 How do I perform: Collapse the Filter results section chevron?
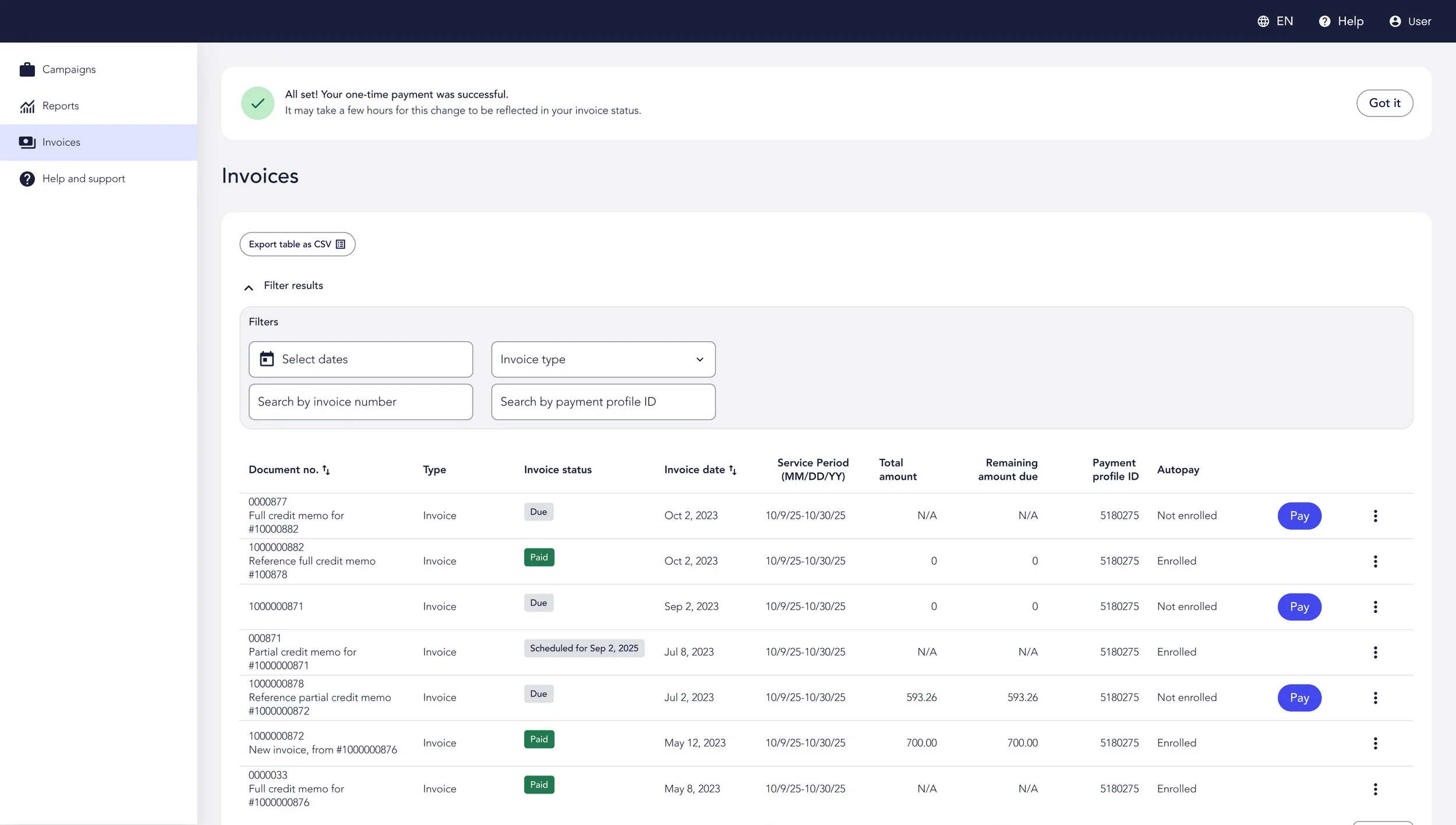tap(249, 287)
